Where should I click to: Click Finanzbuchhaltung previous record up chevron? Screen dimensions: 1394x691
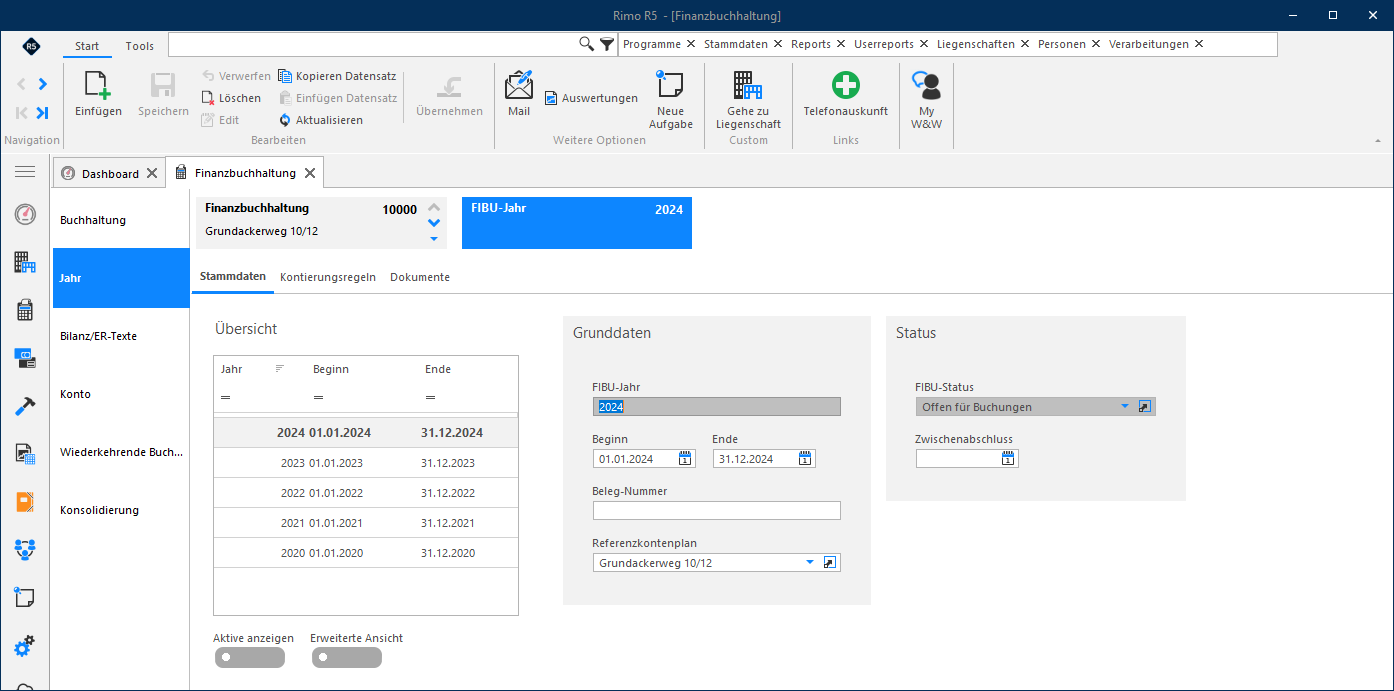pos(434,207)
